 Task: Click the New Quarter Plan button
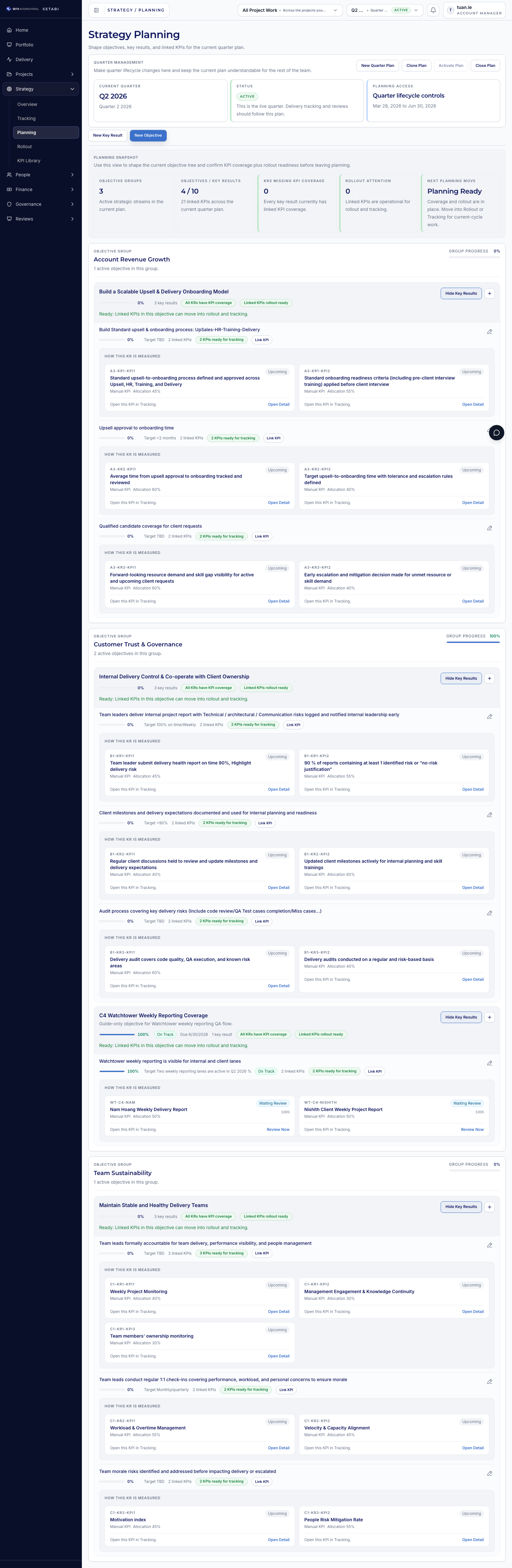point(378,65)
